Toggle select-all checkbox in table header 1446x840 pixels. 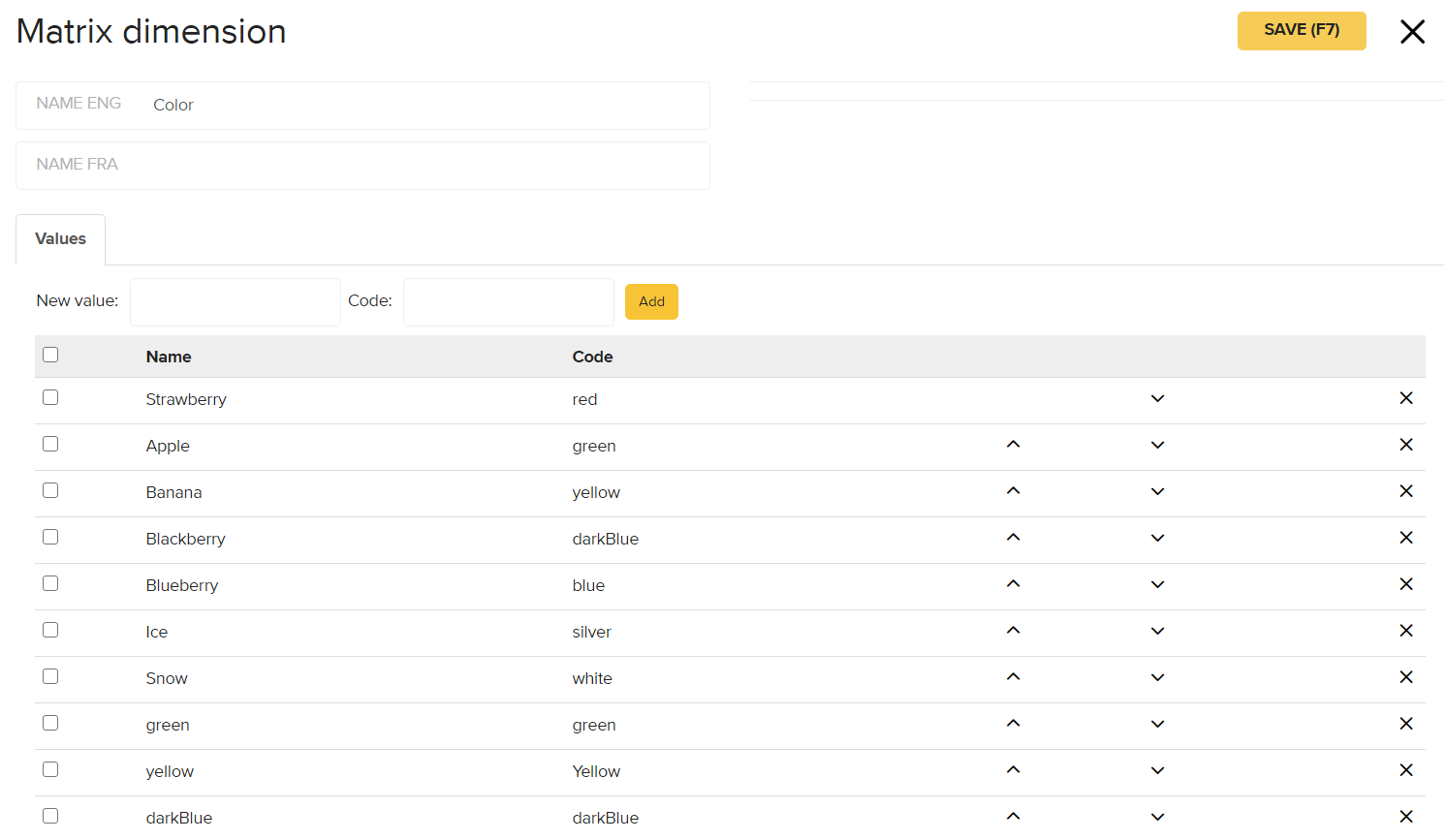click(50, 355)
